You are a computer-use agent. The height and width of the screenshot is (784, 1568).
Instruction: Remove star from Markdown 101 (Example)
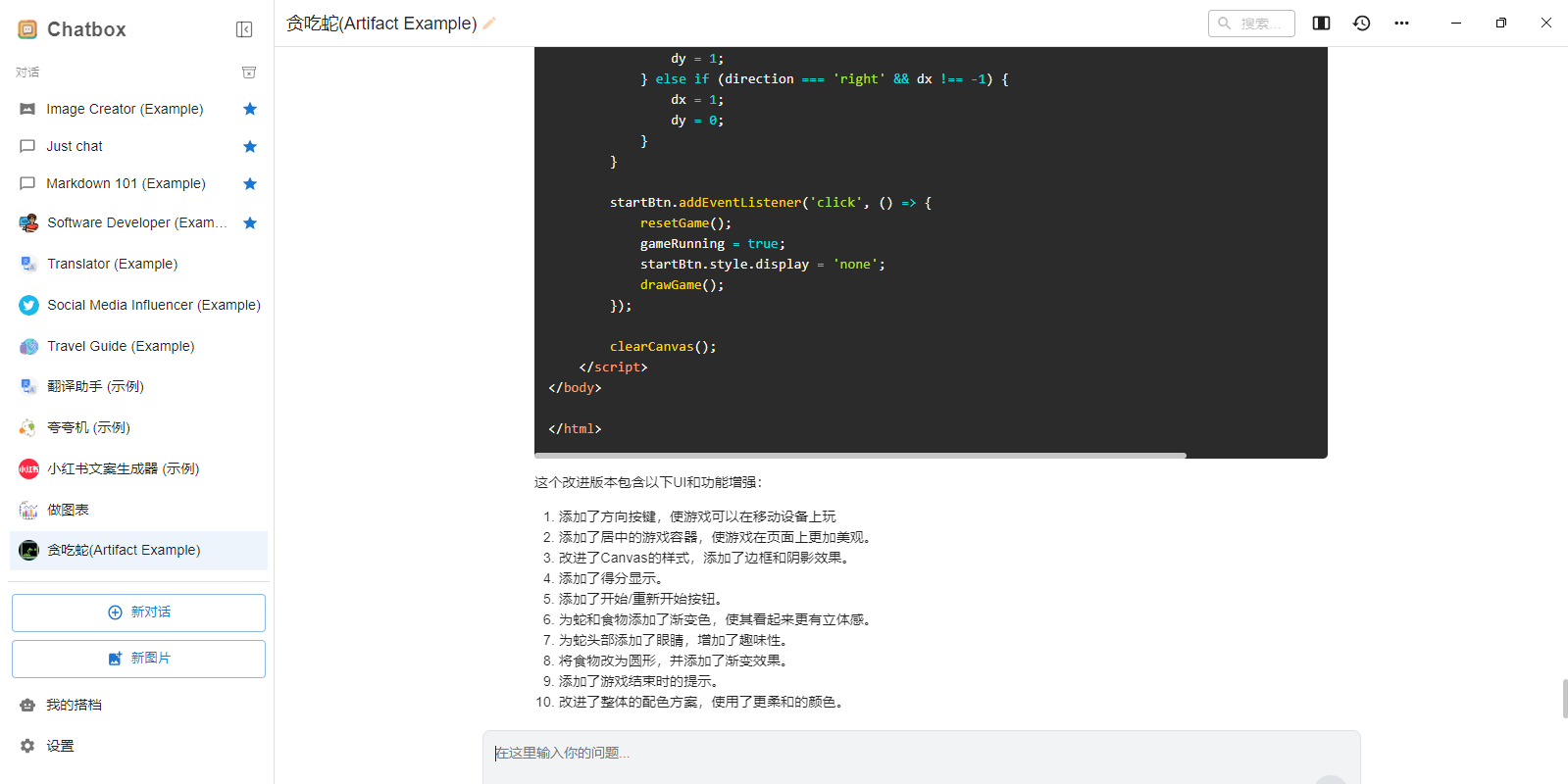(x=250, y=183)
